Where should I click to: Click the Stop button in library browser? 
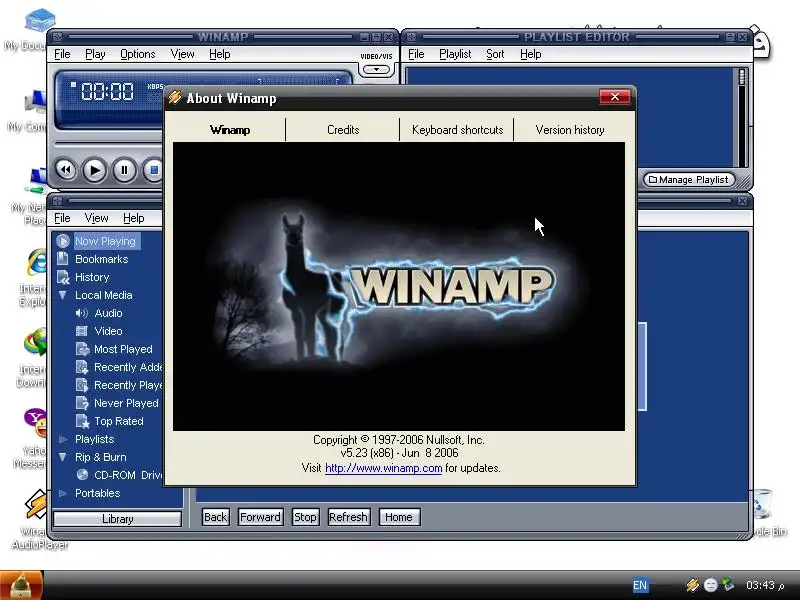pos(305,517)
